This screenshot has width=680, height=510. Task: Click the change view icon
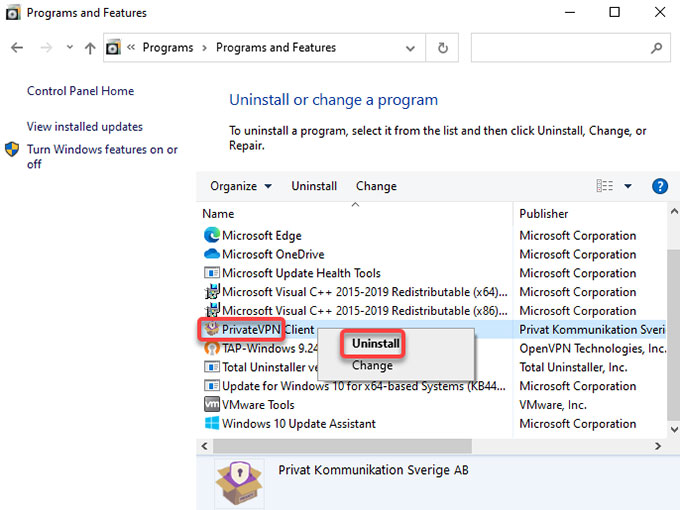click(605, 186)
